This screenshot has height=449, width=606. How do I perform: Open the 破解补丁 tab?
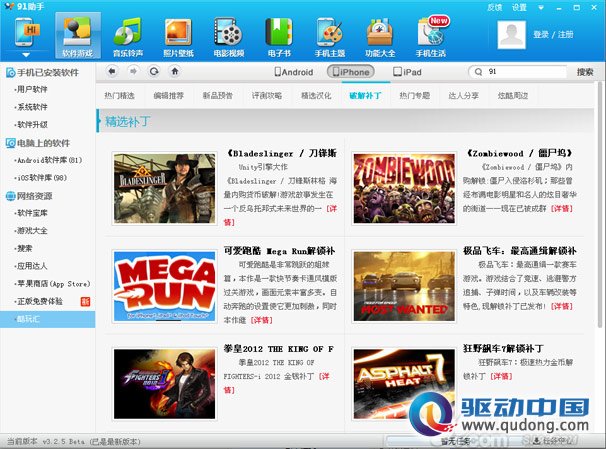click(x=365, y=95)
